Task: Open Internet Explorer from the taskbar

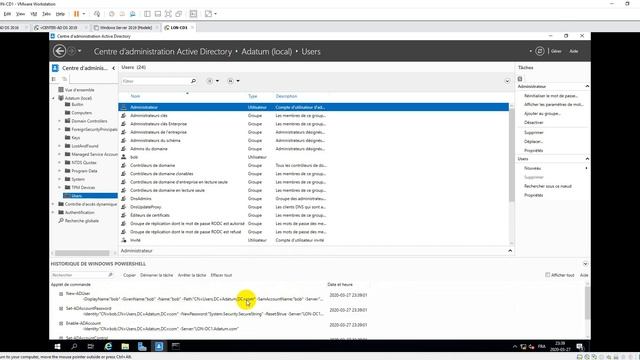Action: point(108,346)
